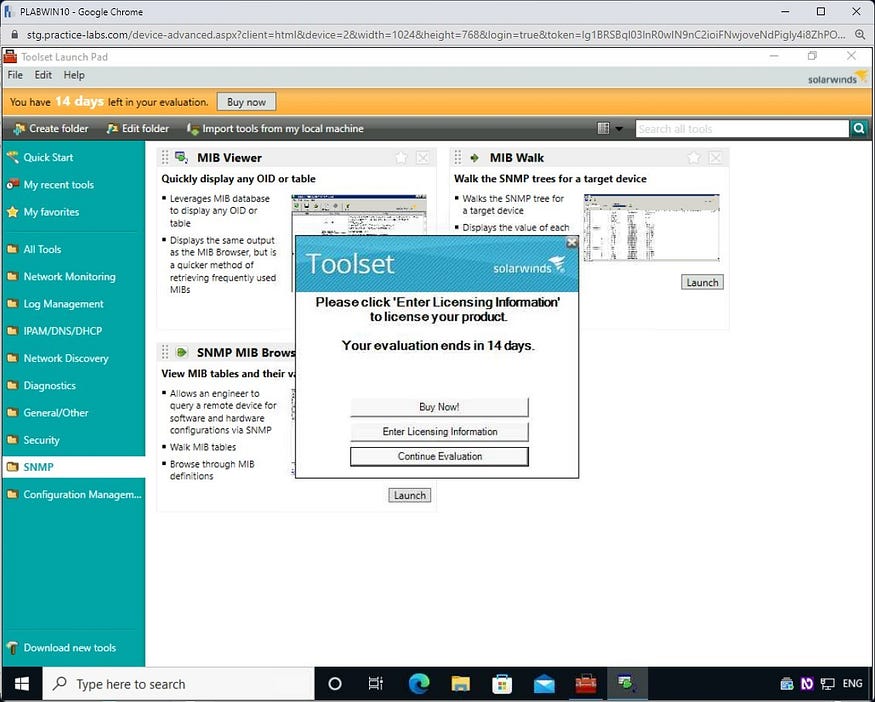Focus the Search all tools field
The height and width of the screenshot is (702, 875).
pos(742,129)
